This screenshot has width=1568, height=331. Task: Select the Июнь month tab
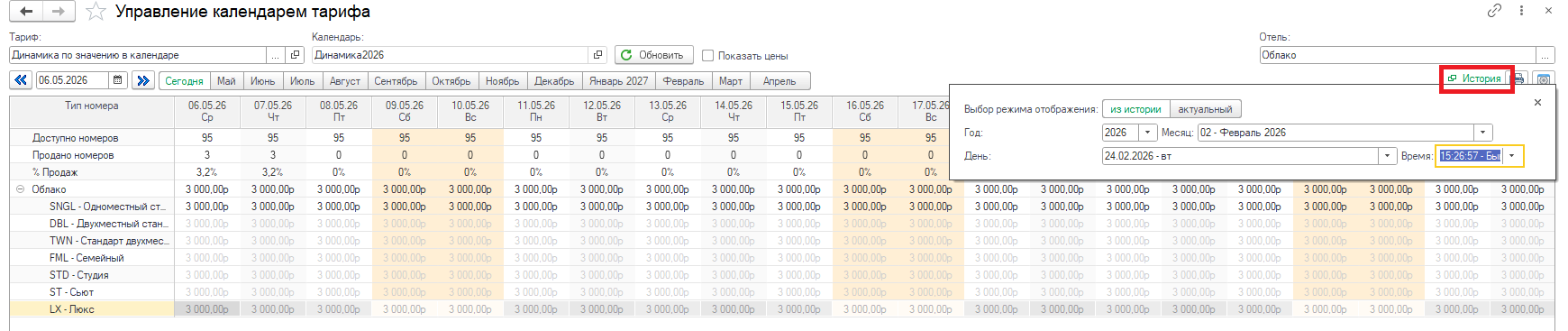pos(263,81)
